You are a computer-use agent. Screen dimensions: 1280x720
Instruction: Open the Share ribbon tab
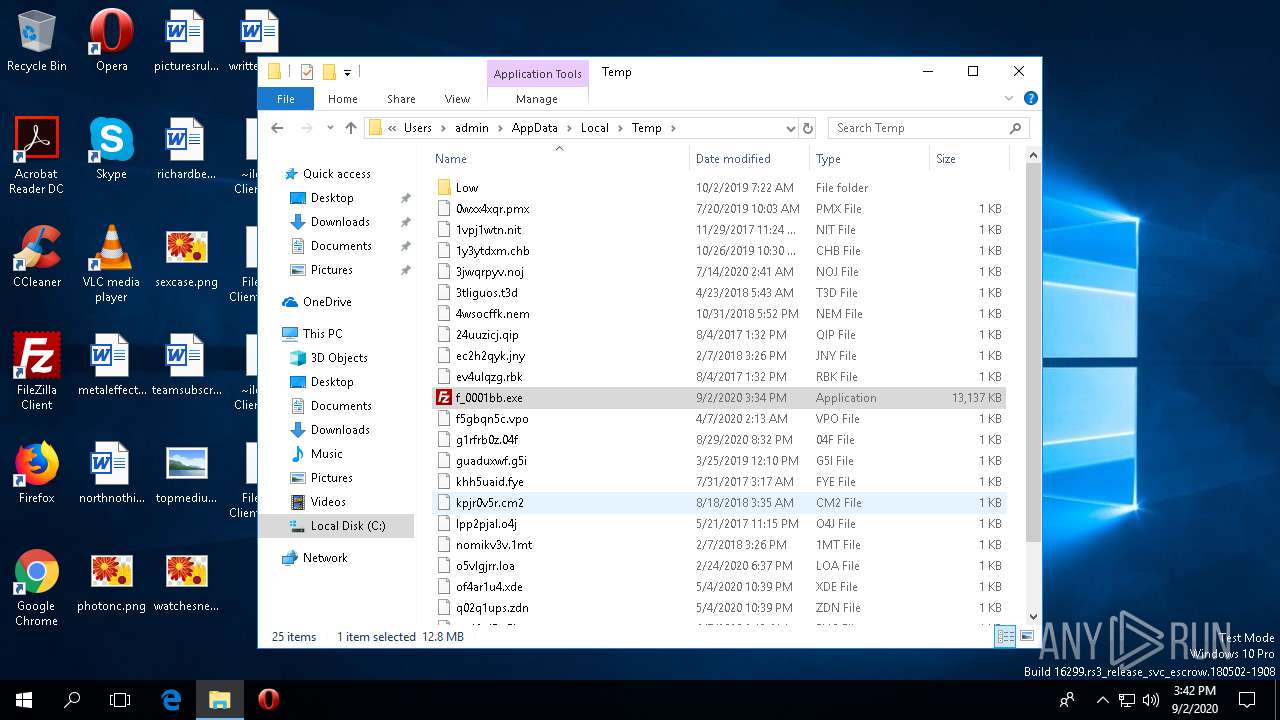[401, 99]
